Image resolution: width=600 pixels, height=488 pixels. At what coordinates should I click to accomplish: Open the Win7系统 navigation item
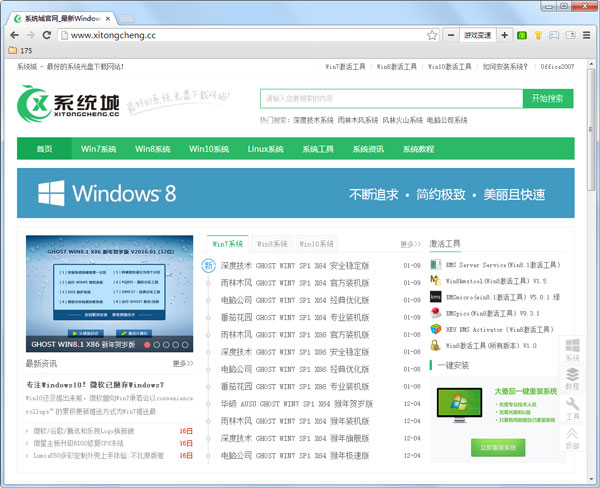point(98,149)
